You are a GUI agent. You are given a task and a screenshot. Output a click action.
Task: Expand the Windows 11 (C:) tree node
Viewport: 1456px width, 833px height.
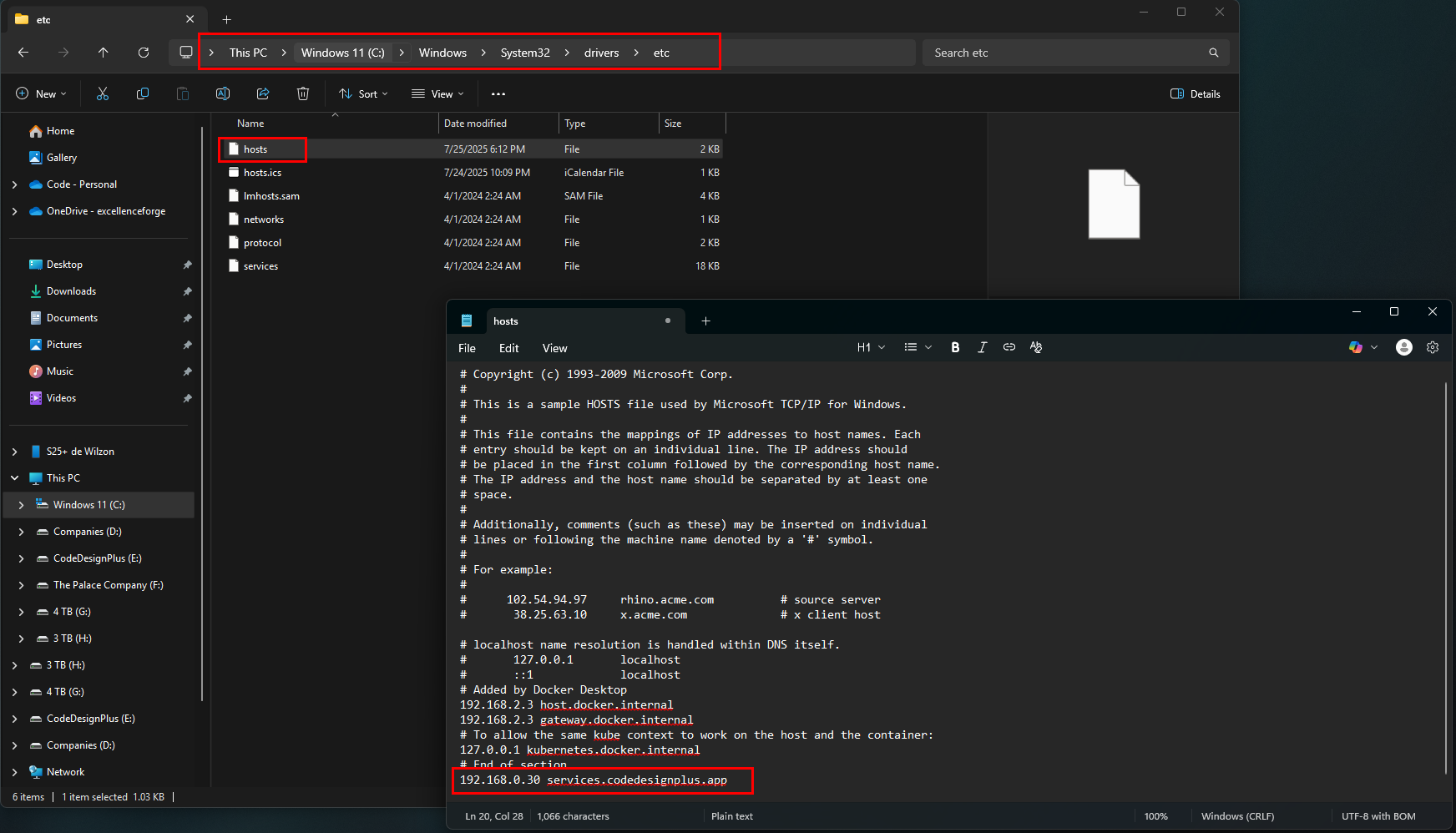[x=21, y=505]
